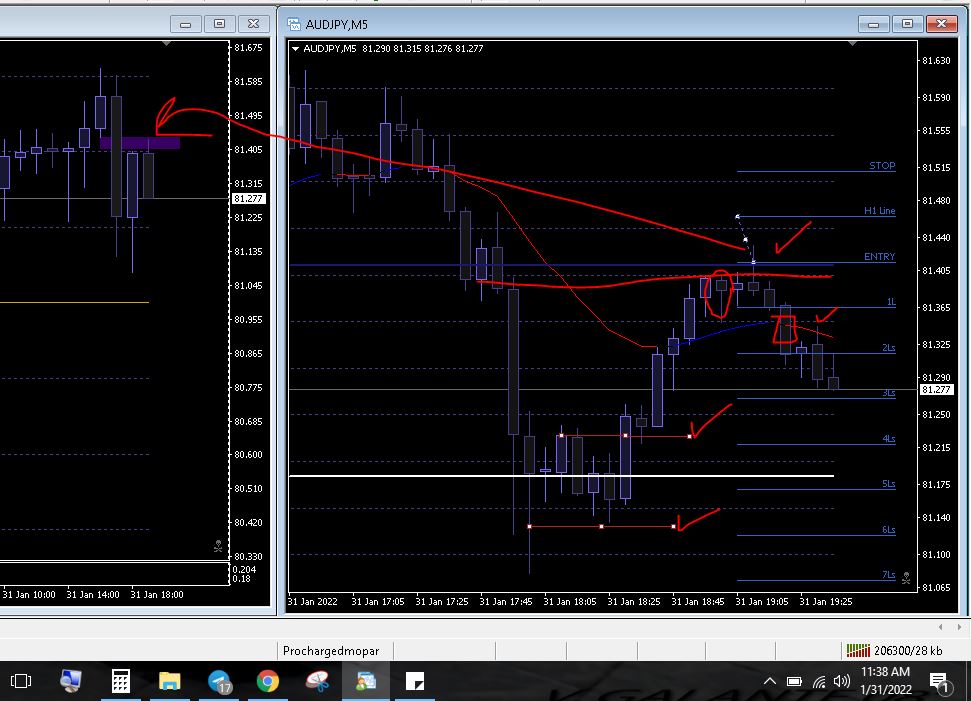Select the 7Ls level label
Viewport: 971px width, 701px height.
(x=889, y=575)
